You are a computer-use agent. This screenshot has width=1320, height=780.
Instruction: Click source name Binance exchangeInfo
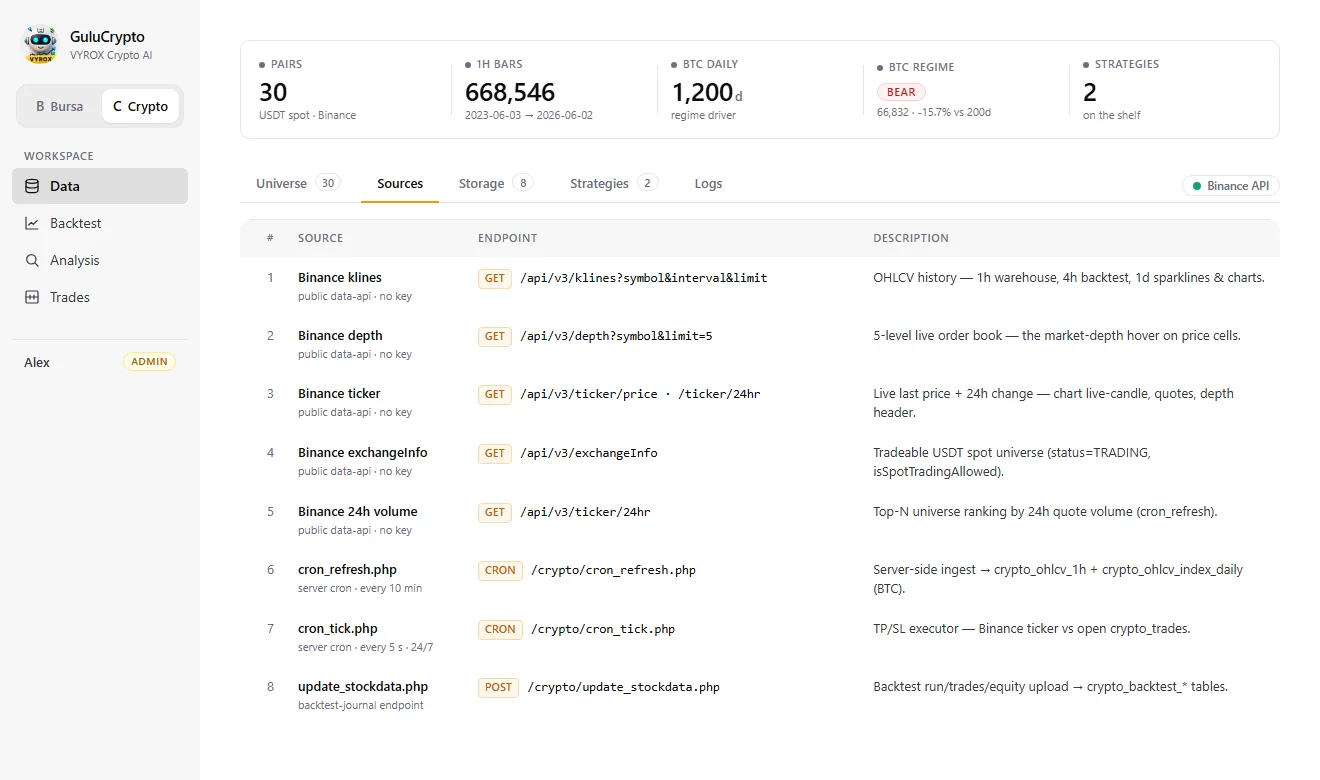(363, 452)
